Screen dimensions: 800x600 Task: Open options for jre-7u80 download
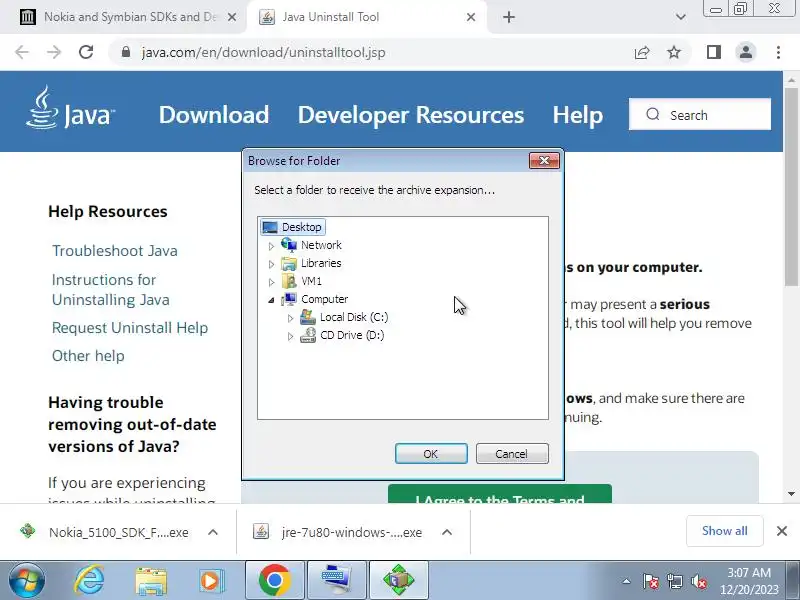tap(447, 532)
